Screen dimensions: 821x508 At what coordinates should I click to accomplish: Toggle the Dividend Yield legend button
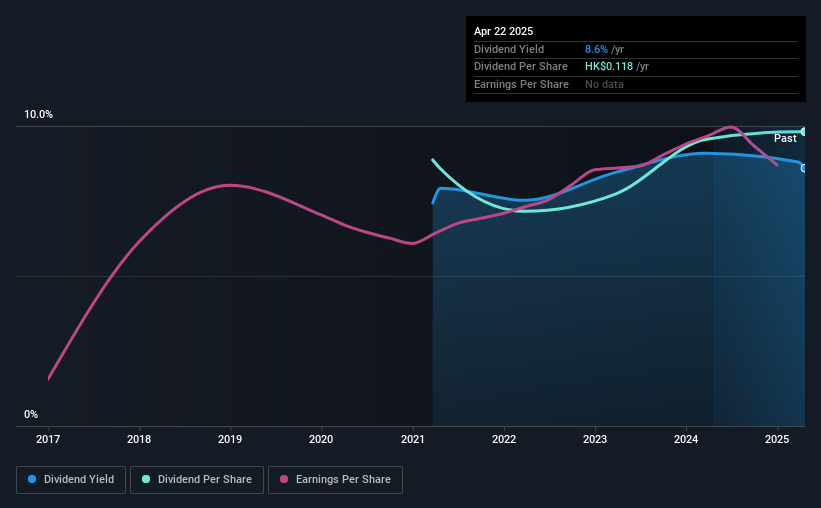[71, 480]
